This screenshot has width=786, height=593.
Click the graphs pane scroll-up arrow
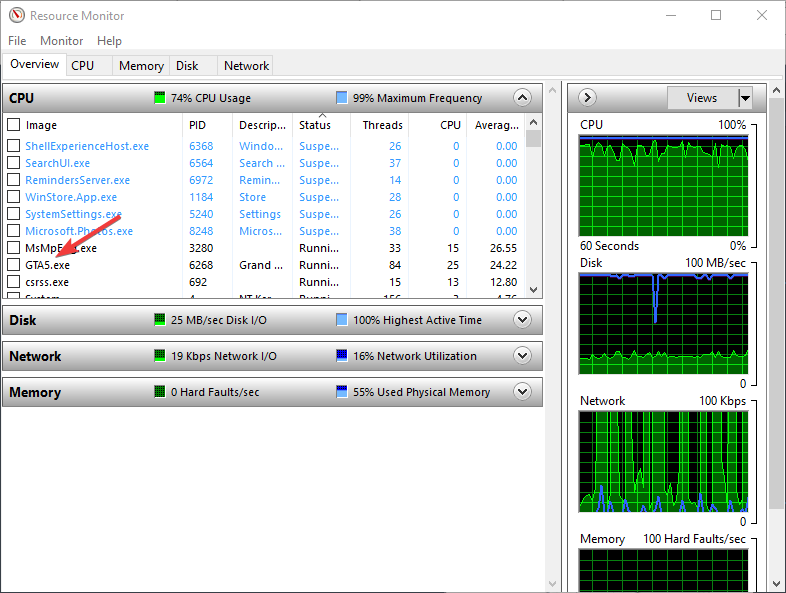tap(776, 91)
